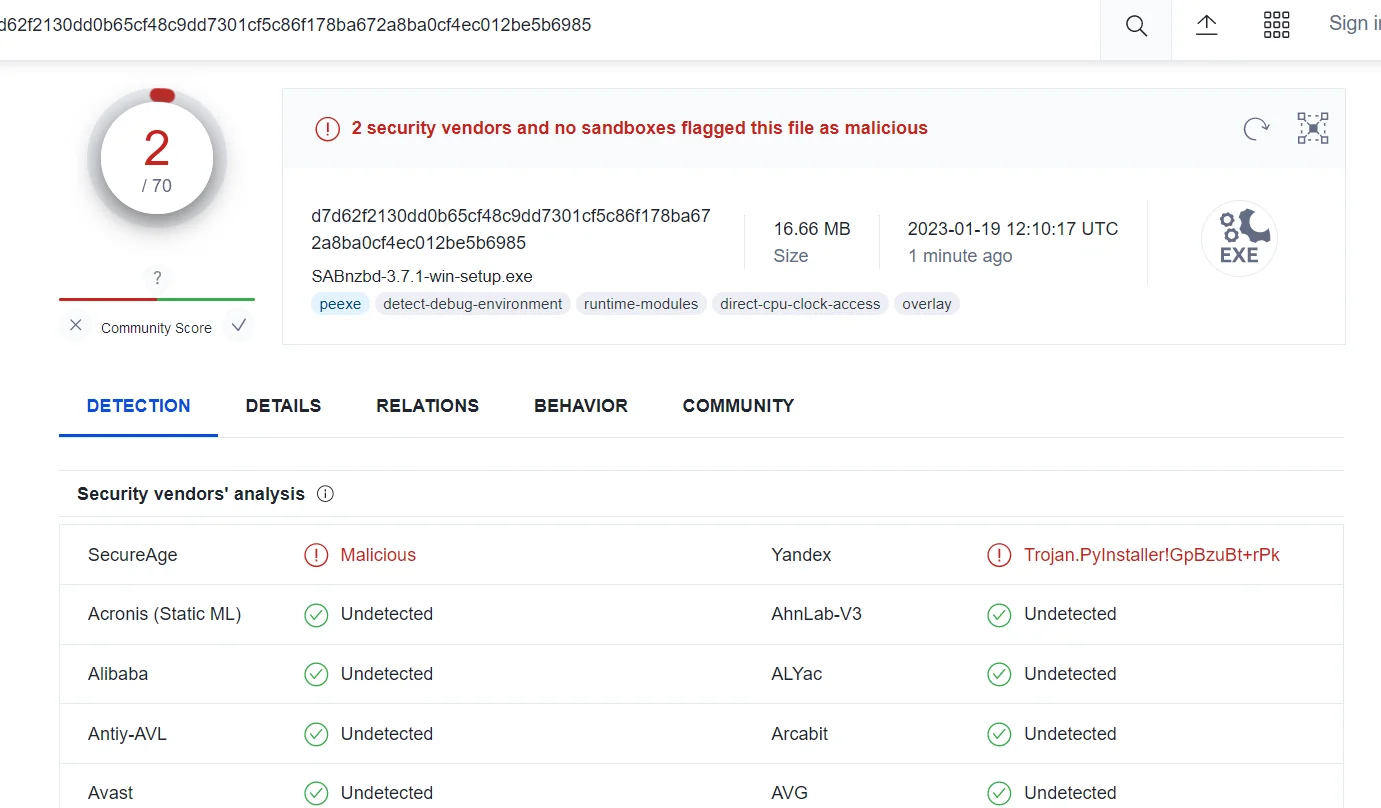Click the peexe tag
This screenshot has height=808, width=1381.
click(x=340, y=304)
